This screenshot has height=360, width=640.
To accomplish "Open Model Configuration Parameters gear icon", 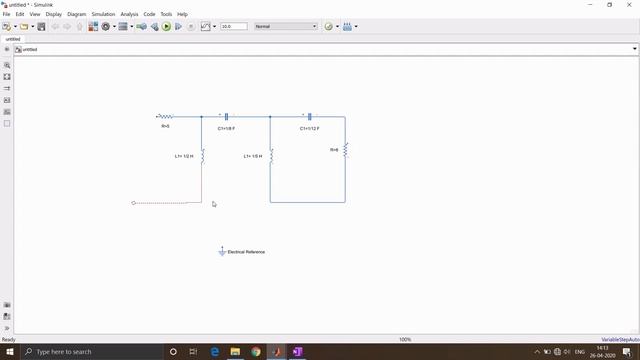I will tap(106, 27).
